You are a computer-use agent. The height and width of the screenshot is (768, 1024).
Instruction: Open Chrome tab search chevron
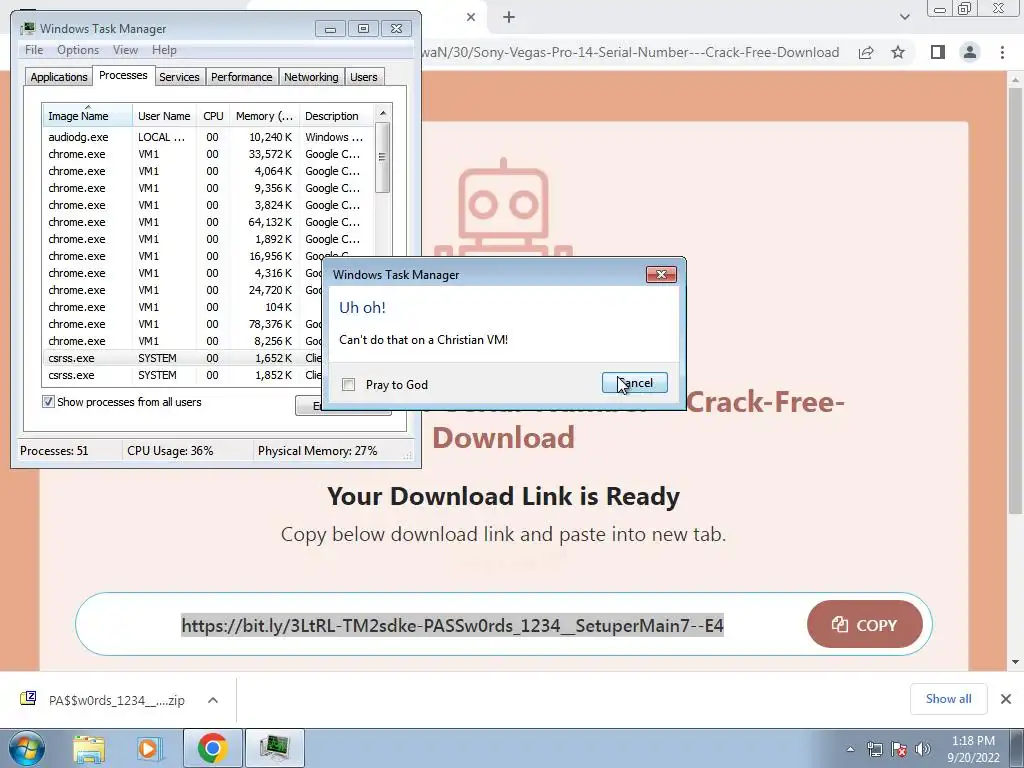(x=904, y=17)
